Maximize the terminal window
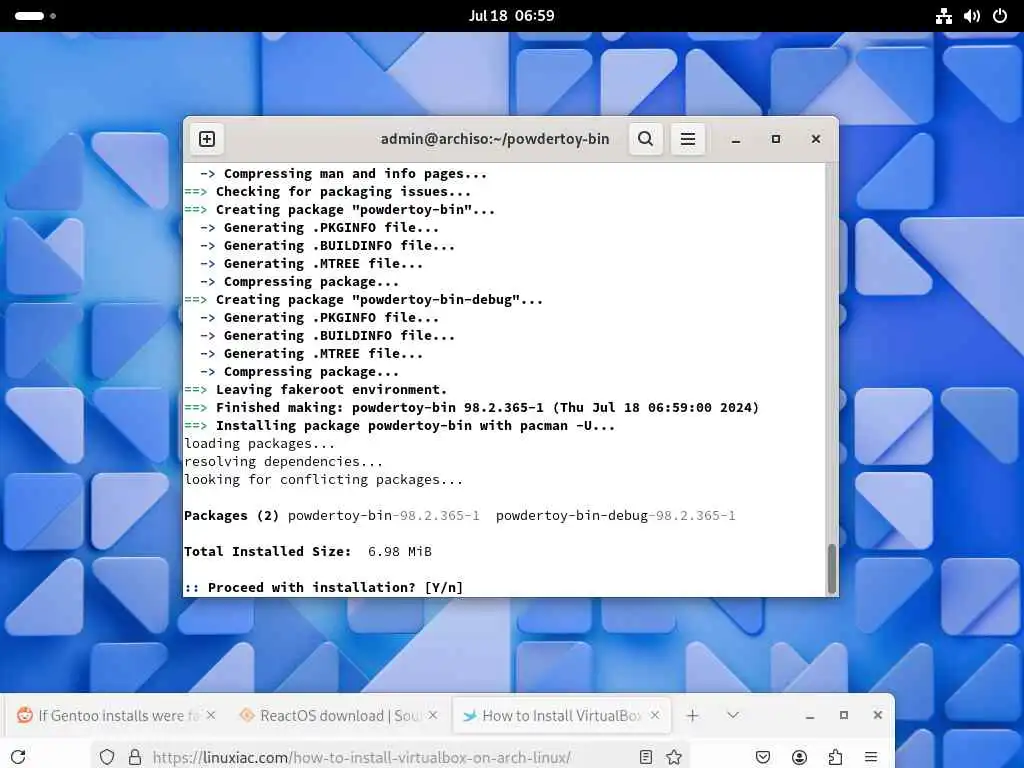The width and height of the screenshot is (1024, 768). tap(776, 139)
